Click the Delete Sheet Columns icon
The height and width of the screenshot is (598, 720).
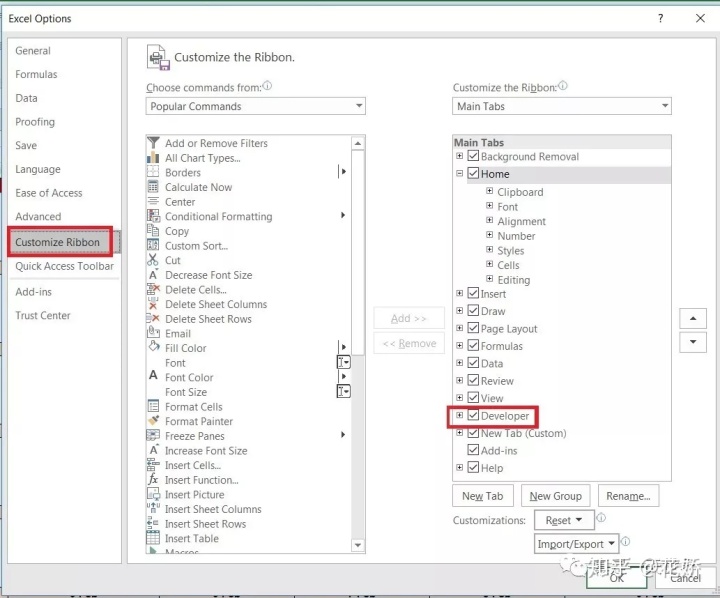[x=153, y=304]
